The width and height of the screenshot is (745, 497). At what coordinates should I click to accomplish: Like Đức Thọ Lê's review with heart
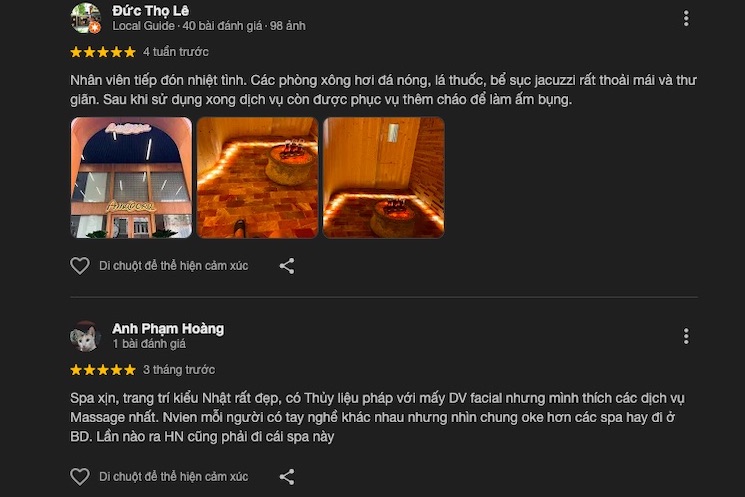click(x=80, y=266)
